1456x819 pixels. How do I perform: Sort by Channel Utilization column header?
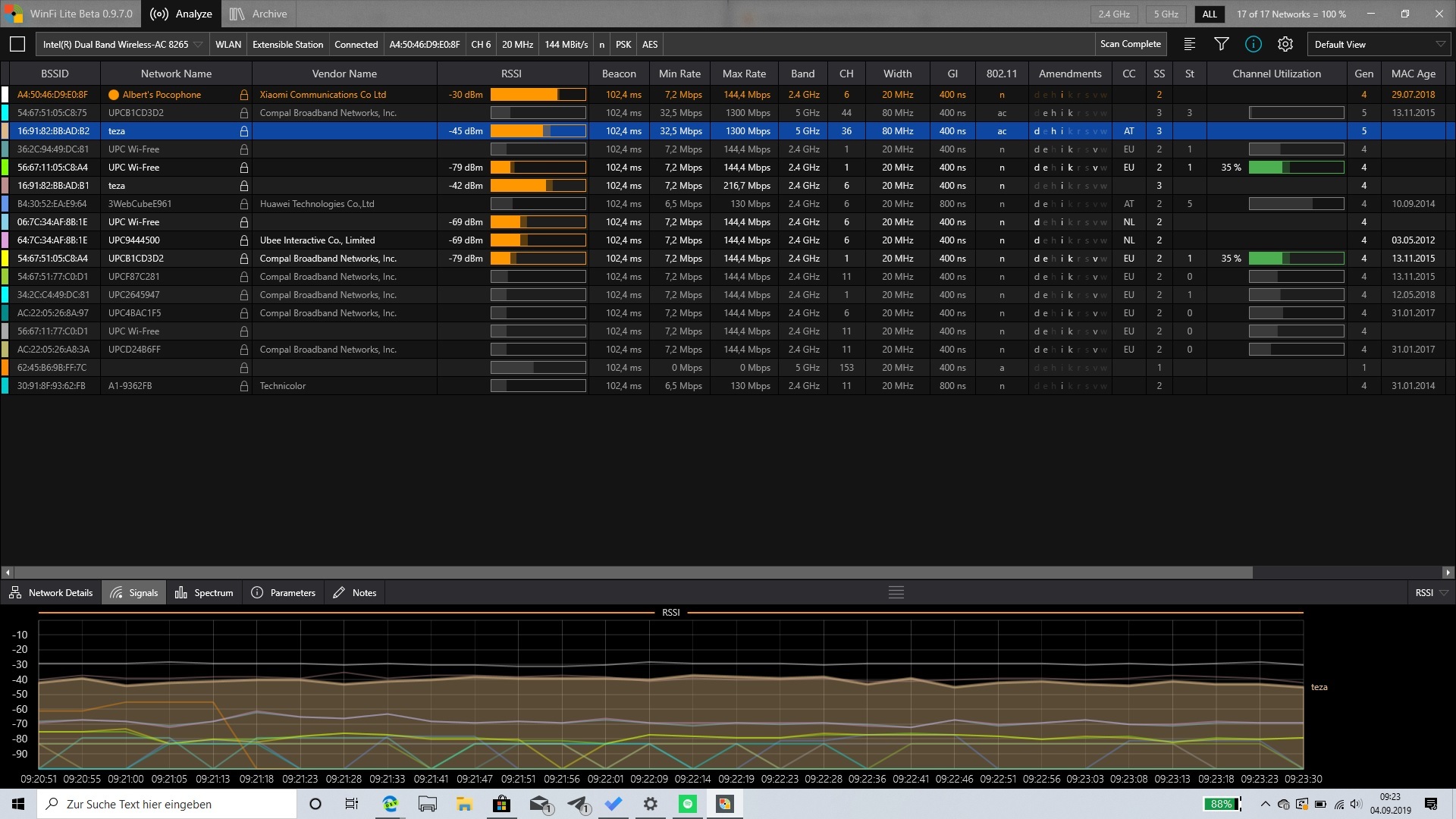click(1276, 74)
